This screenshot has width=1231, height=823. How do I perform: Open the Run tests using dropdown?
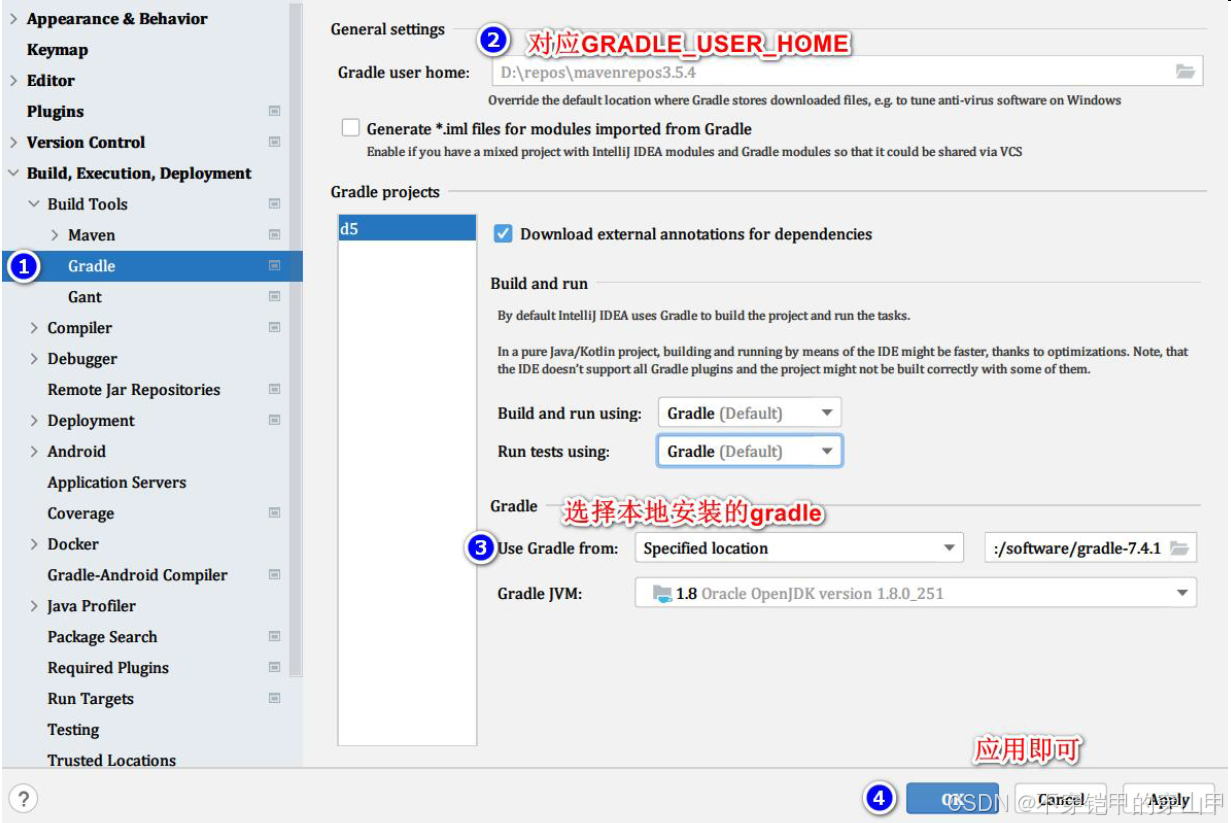pyautogui.click(x=750, y=451)
